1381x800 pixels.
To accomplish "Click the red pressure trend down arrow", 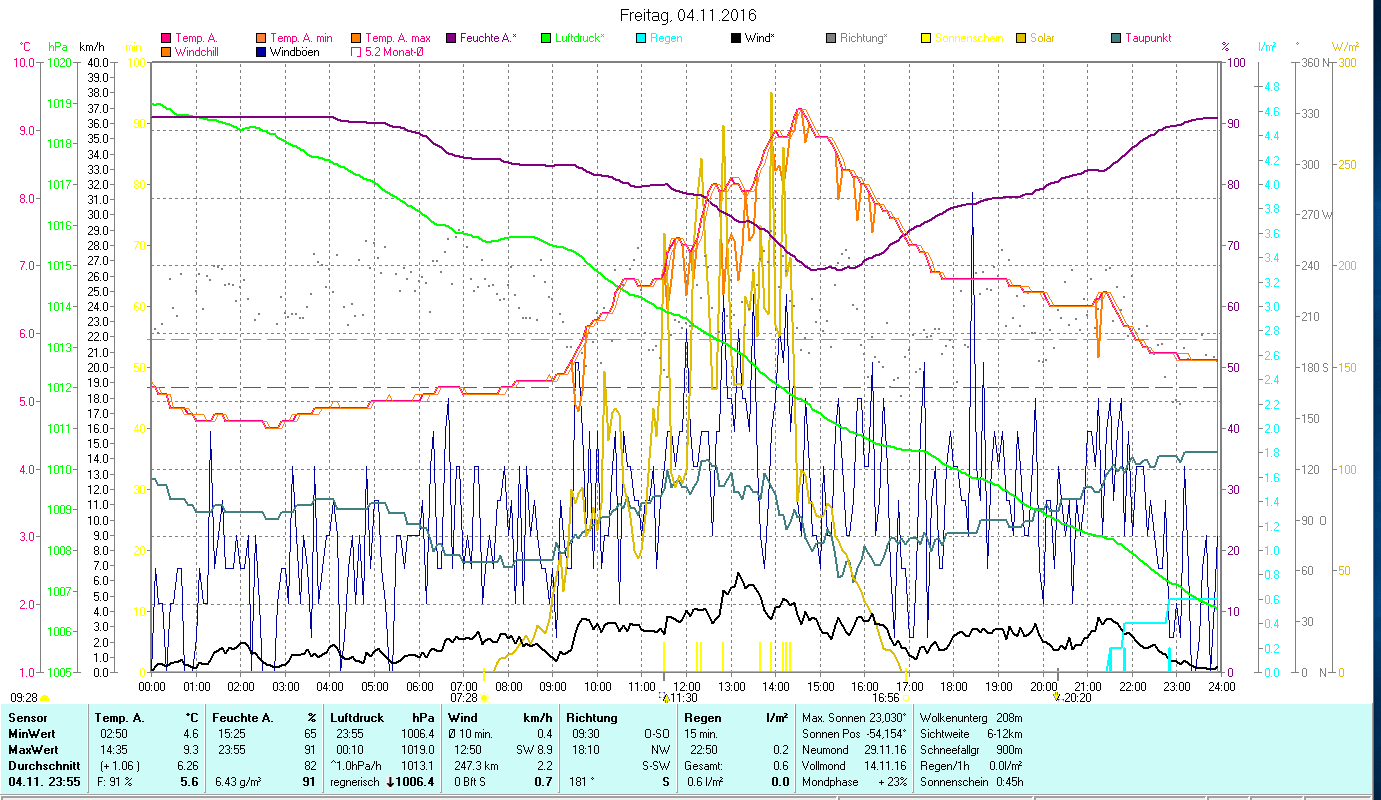I will pyautogui.click(x=390, y=781).
